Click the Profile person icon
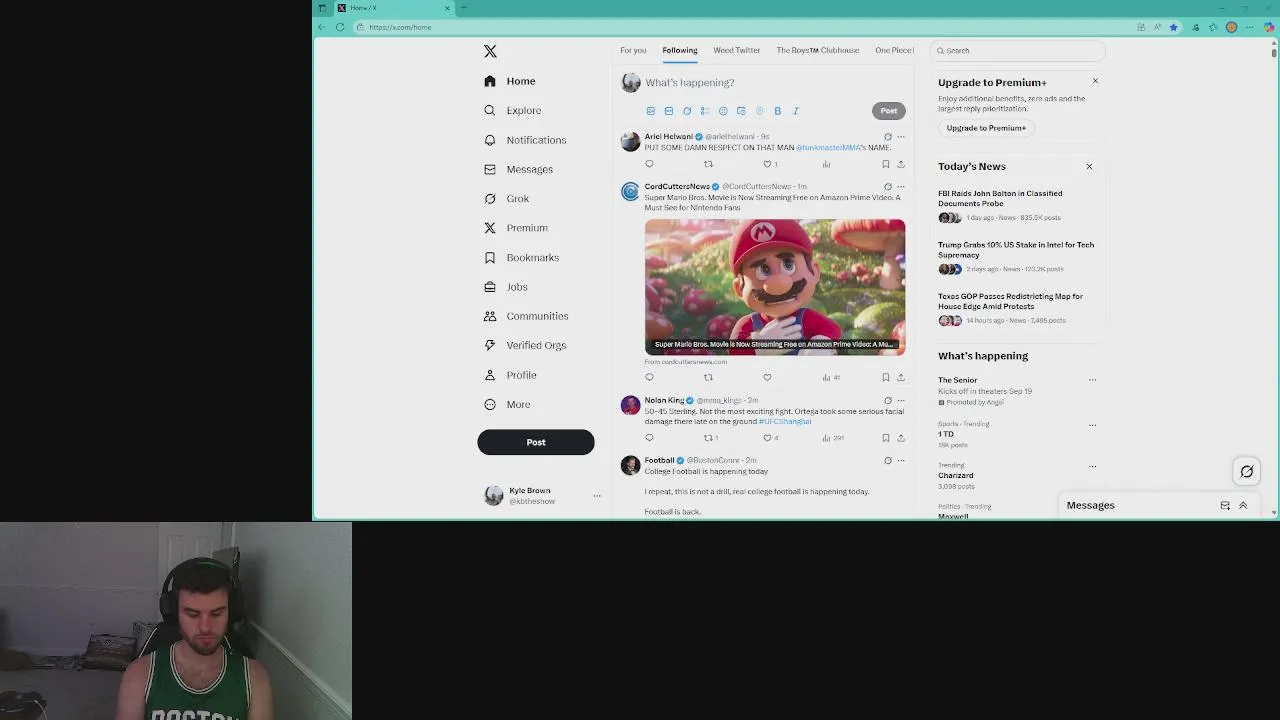 (490, 375)
